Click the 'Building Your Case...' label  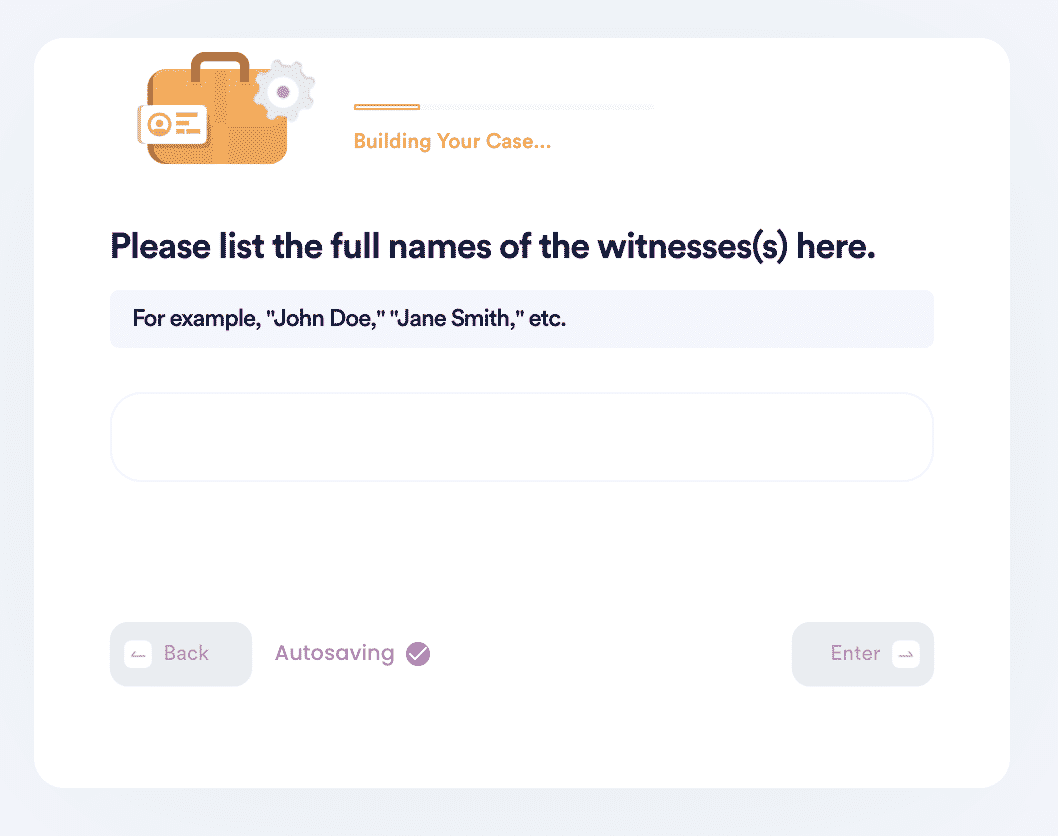(x=452, y=141)
